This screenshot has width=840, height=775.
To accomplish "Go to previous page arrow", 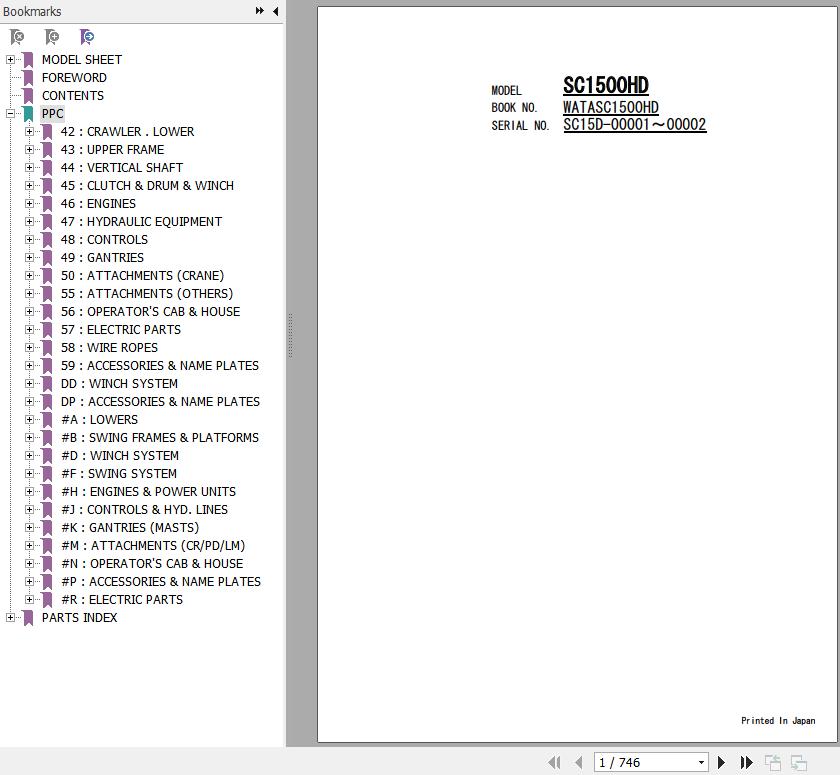I will (579, 762).
